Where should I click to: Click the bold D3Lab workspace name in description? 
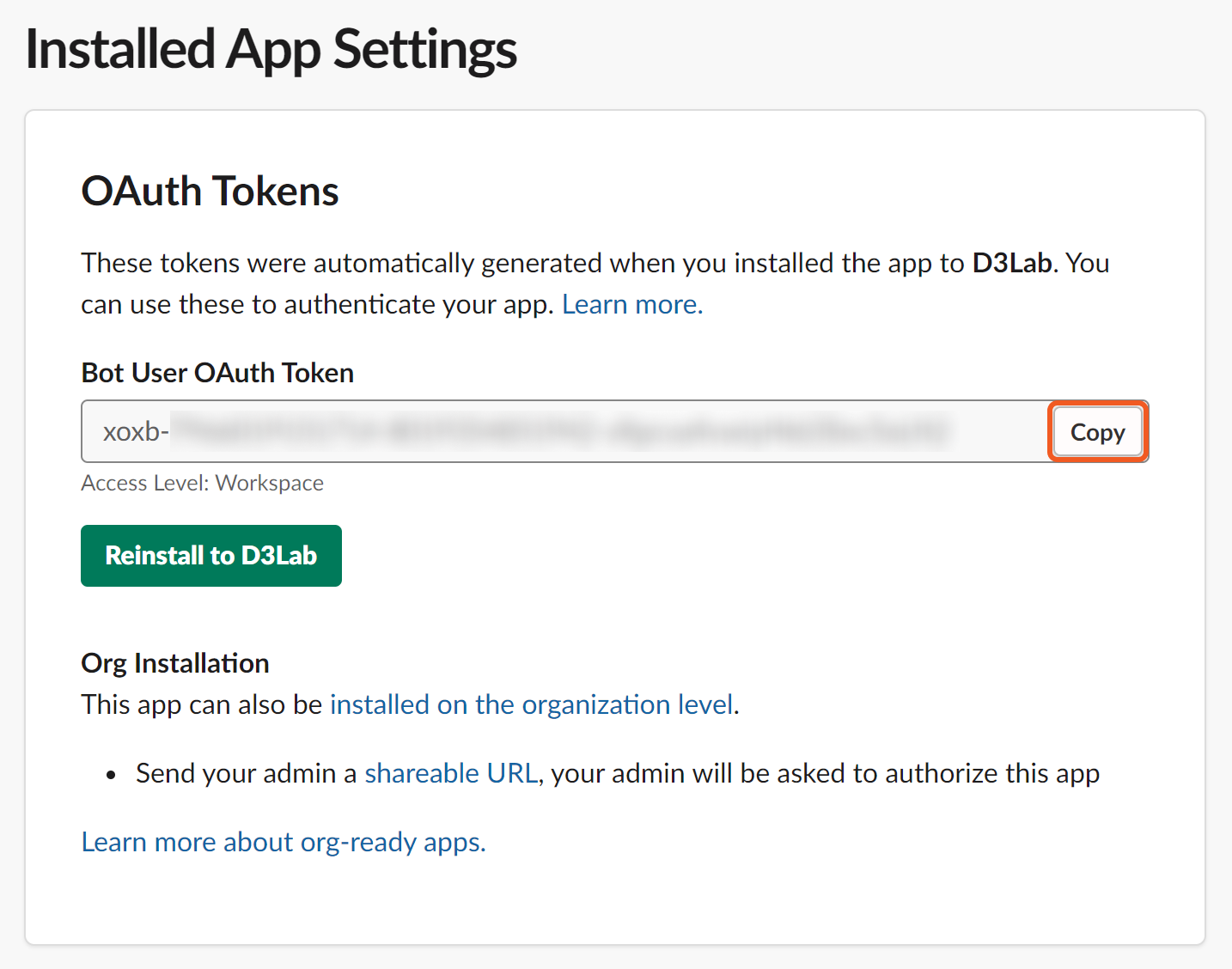pos(1011,263)
